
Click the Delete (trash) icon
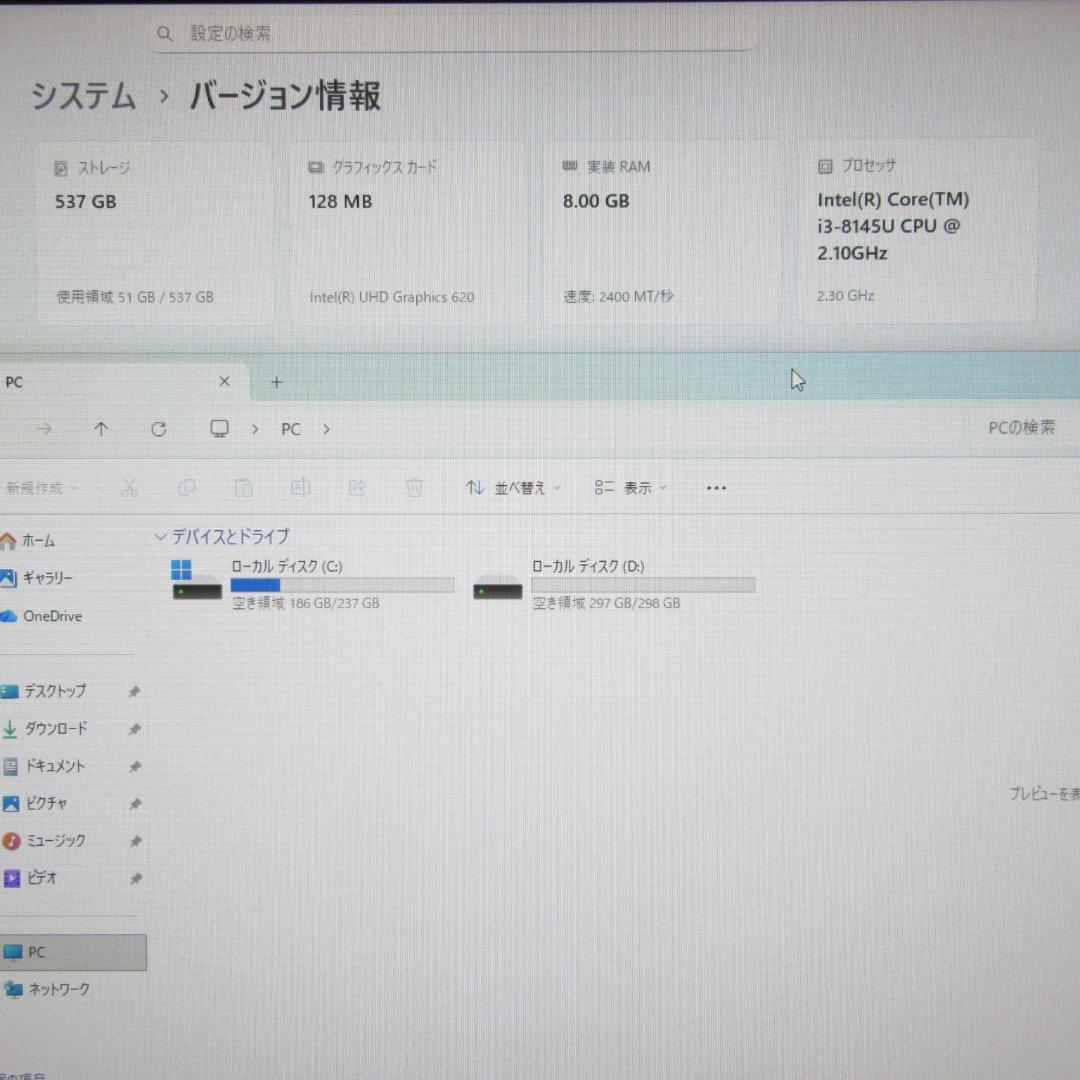coord(415,487)
